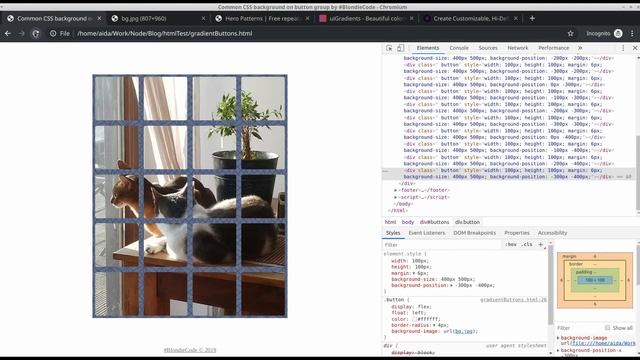This screenshot has height=360, width=640.
Task: Activate the inspect element picker in DevTools
Action: pyautogui.click(x=389, y=48)
